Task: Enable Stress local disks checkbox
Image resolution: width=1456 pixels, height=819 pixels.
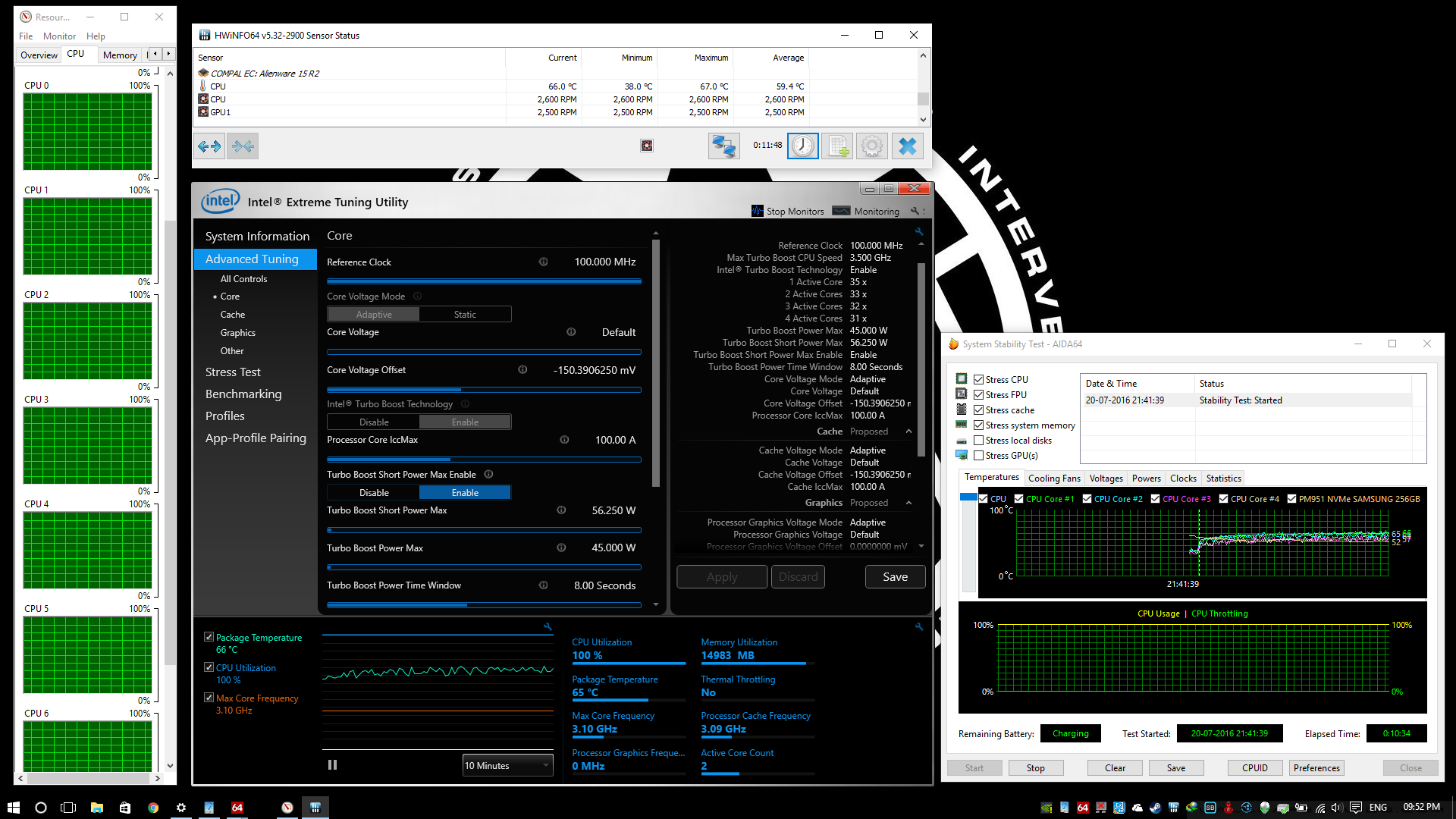Action: click(x=979, y=441)
